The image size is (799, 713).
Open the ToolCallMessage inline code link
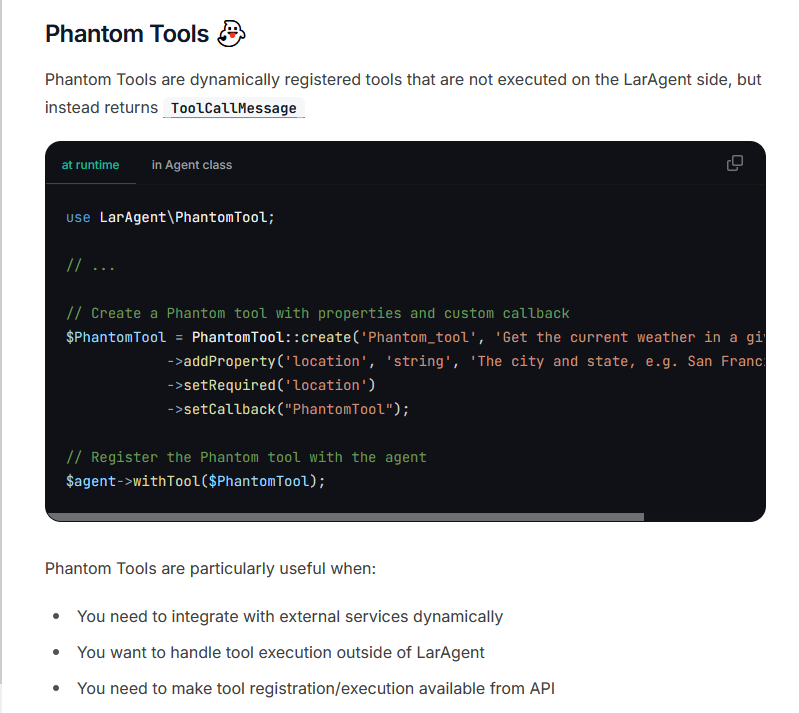pos(234,108)
